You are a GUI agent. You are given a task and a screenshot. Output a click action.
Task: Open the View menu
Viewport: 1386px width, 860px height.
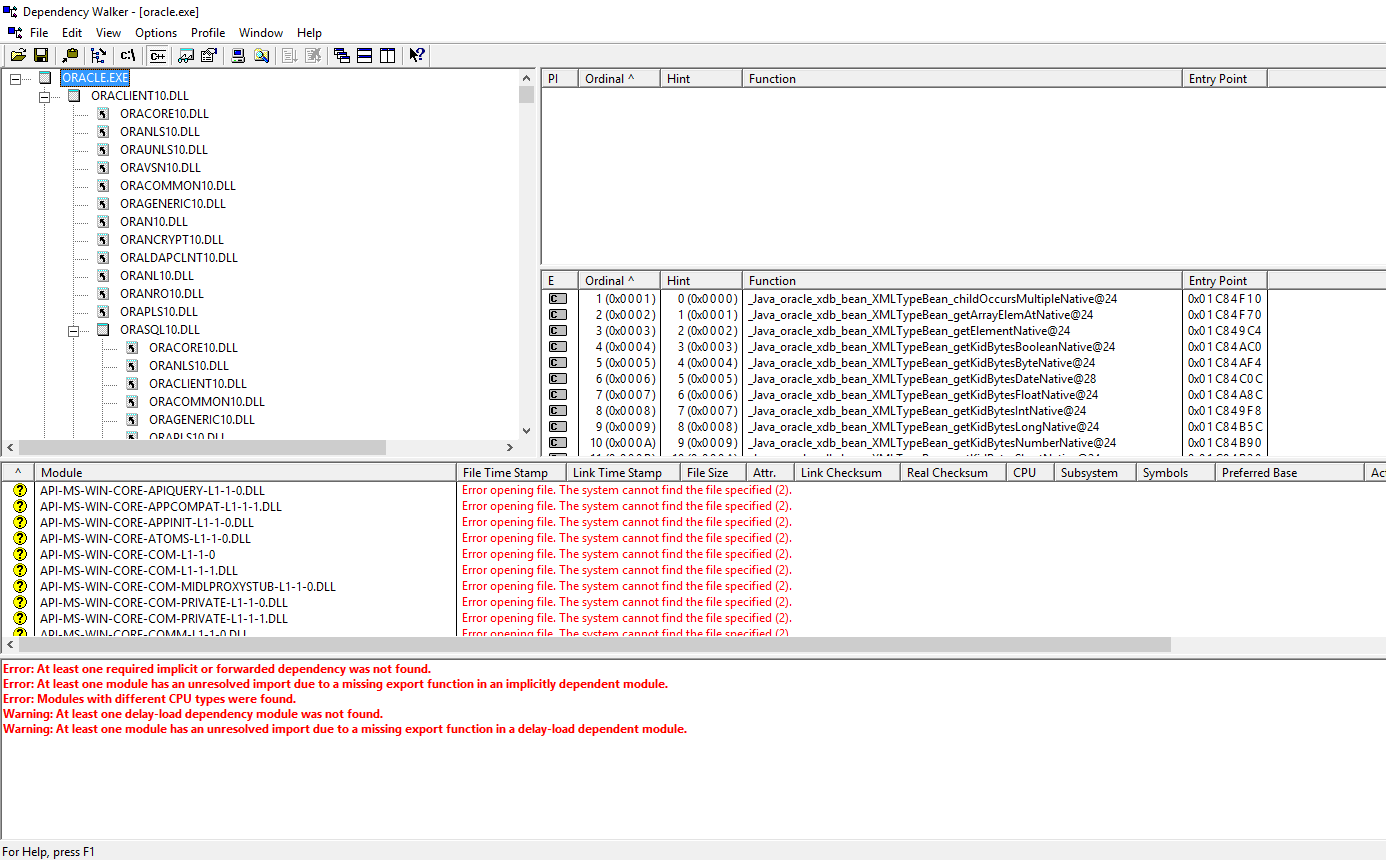pos(108,32)
